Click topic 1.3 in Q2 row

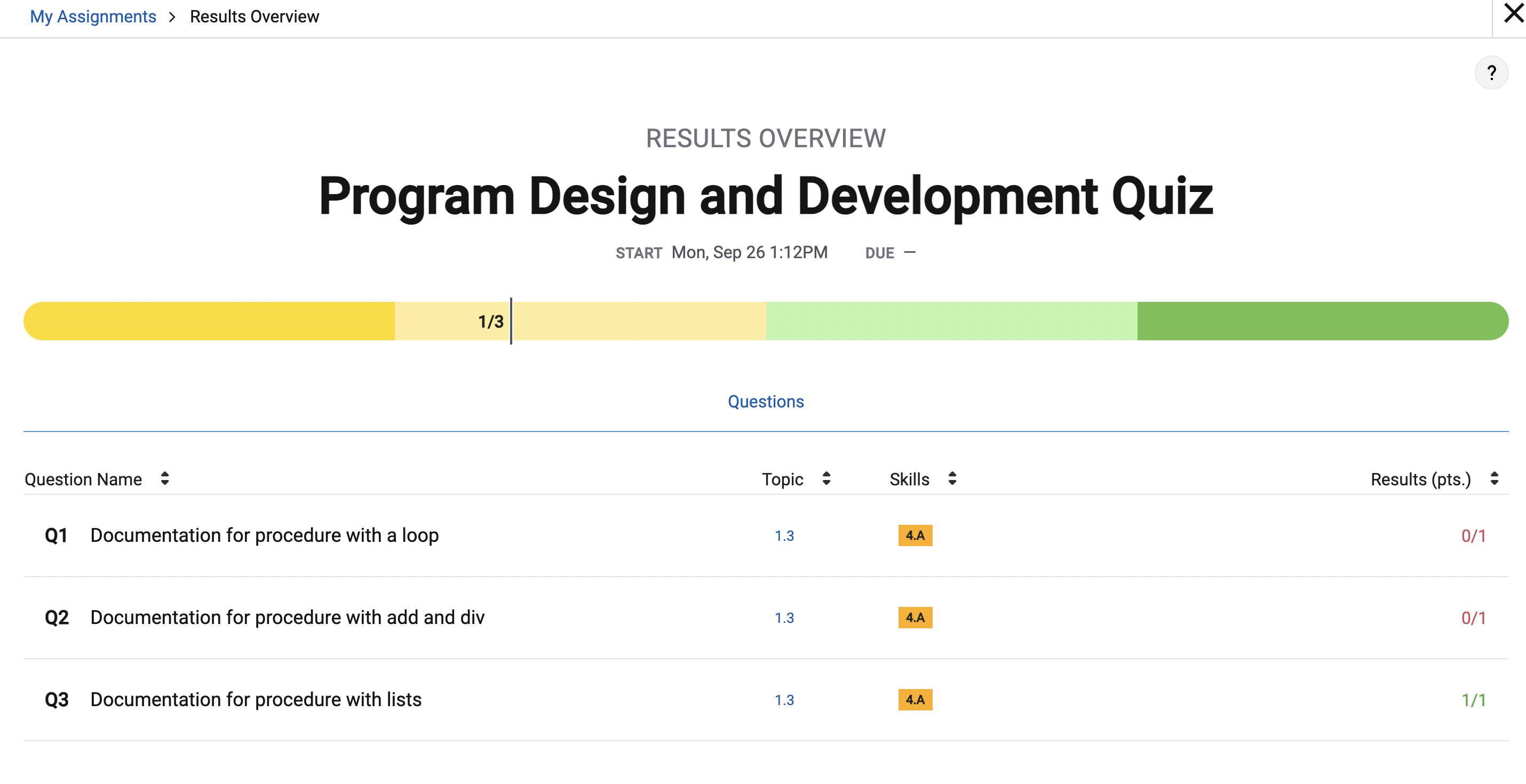(784, 618)
